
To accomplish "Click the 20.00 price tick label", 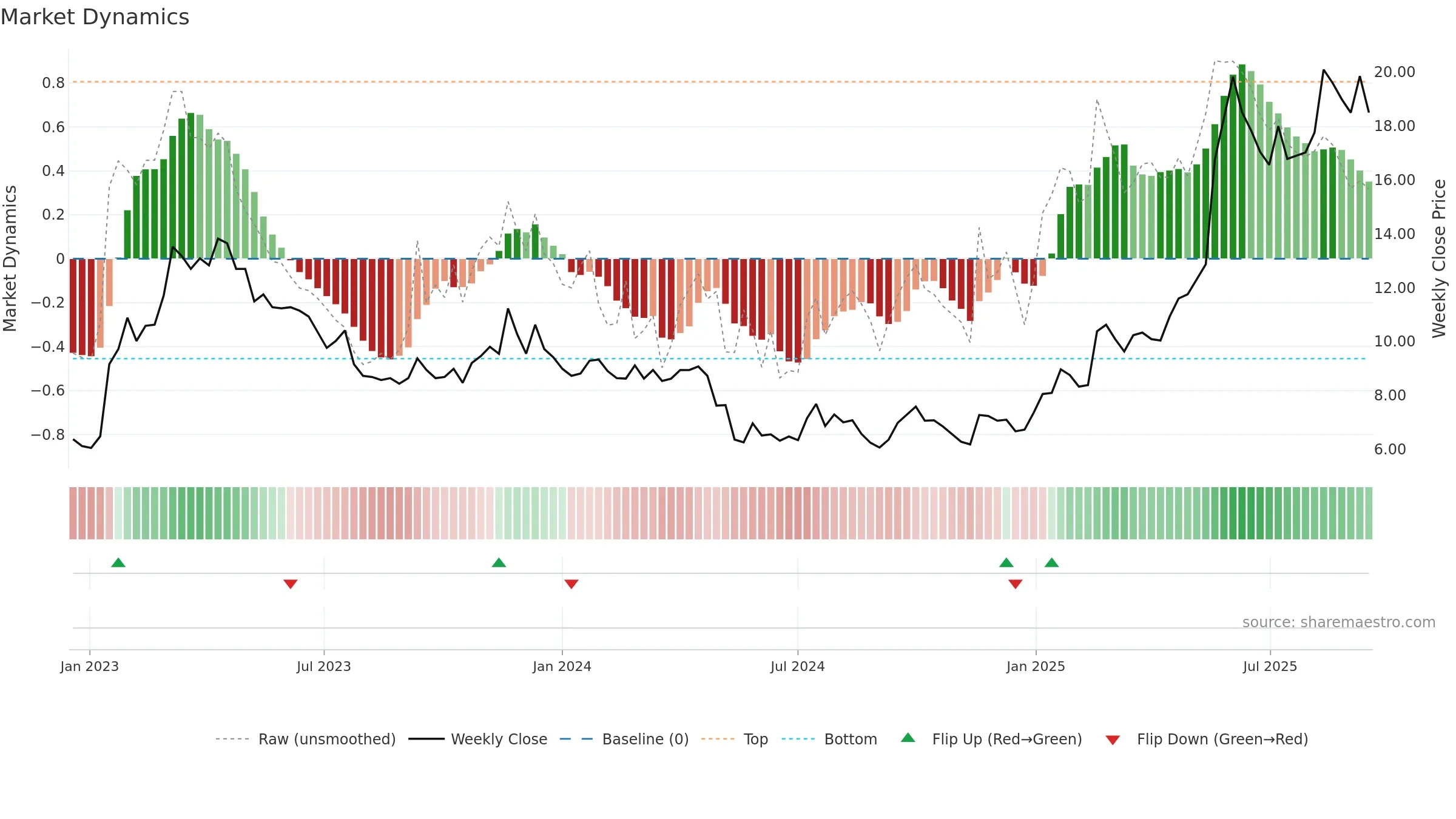I will coord(1395,72).
